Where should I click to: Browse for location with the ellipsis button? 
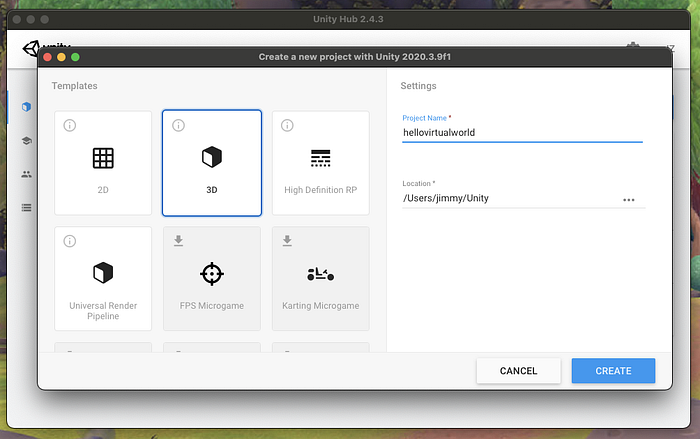click(x=629, y=200)
